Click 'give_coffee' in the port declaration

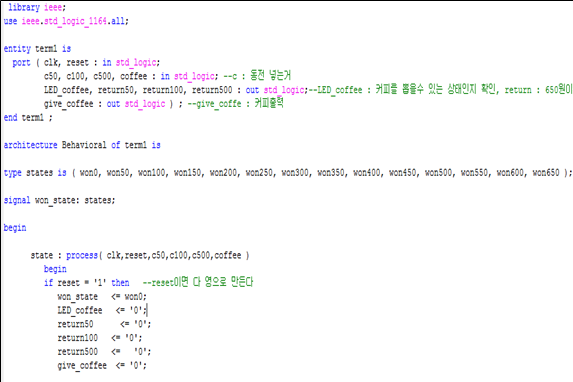pos(69,104)
